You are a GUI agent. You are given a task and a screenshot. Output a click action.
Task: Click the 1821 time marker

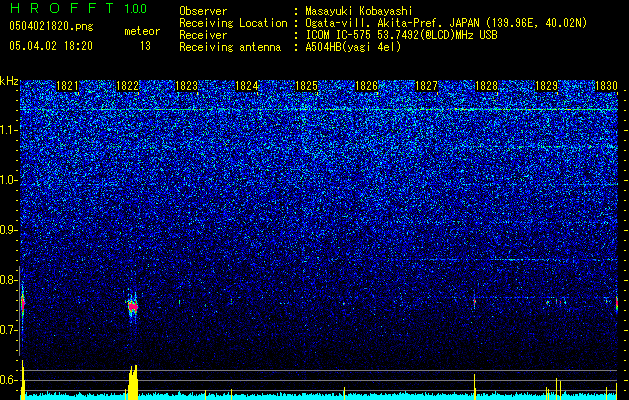click(x=67, y=86)
